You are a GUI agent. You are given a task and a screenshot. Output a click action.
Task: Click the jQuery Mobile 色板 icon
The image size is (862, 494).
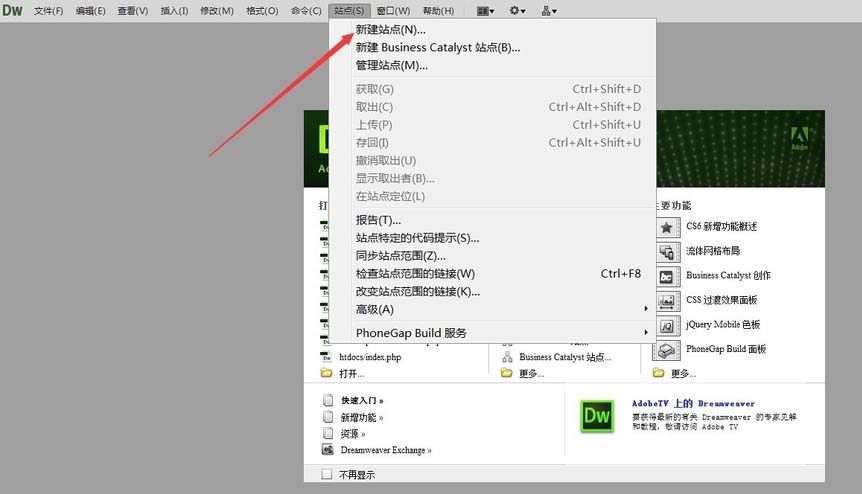[666, 325]
